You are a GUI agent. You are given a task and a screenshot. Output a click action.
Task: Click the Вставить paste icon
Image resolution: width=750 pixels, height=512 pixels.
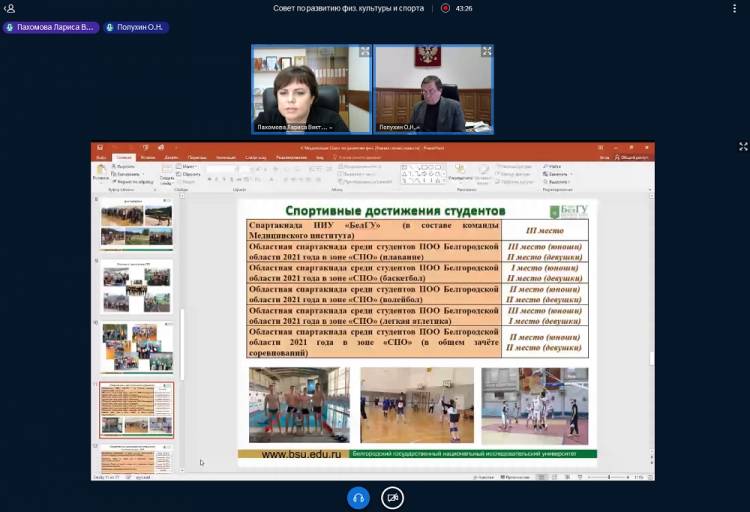pos(100,170)
